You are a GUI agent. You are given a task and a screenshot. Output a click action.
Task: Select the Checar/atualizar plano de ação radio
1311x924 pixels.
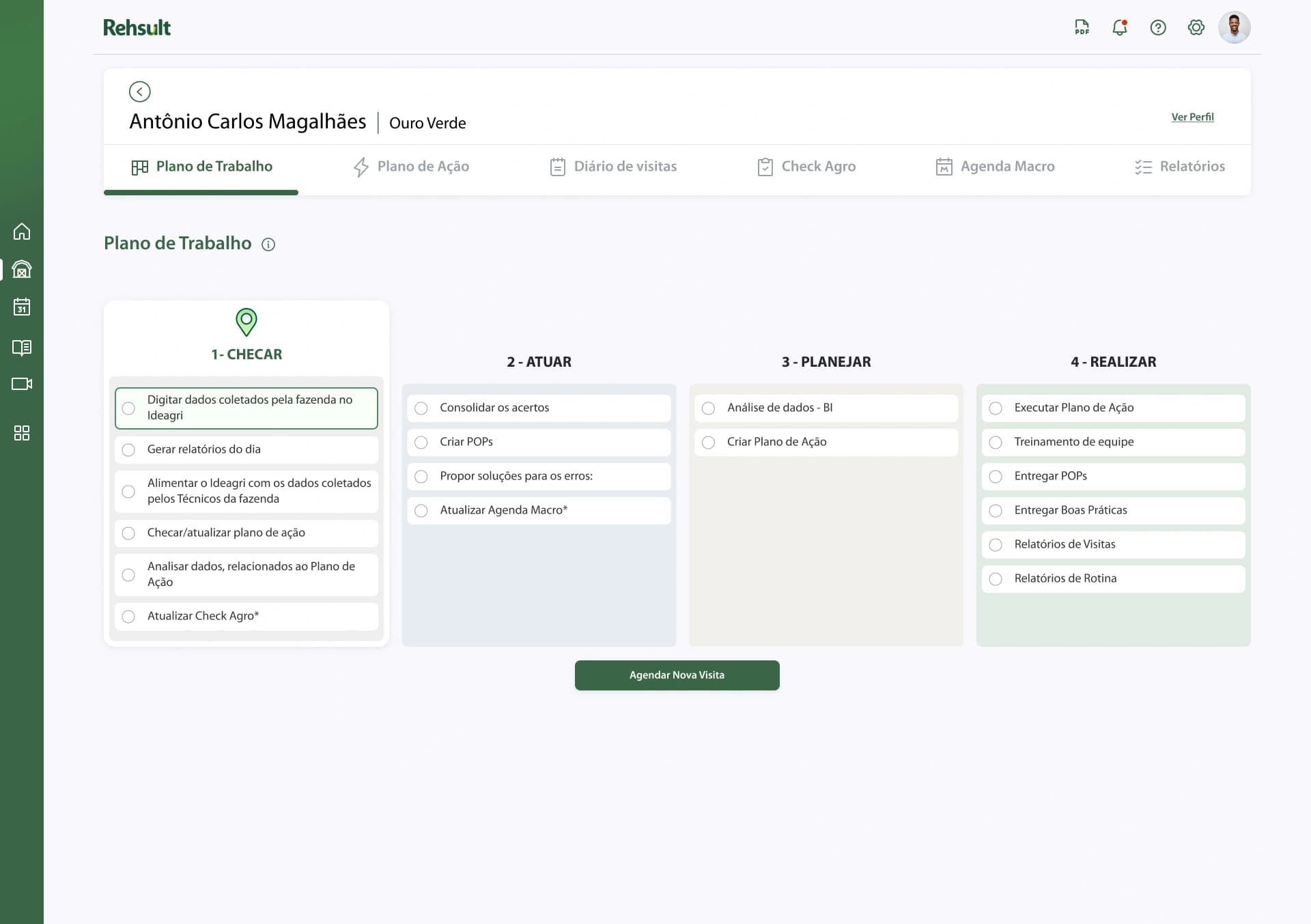click(x=128, y=533)
